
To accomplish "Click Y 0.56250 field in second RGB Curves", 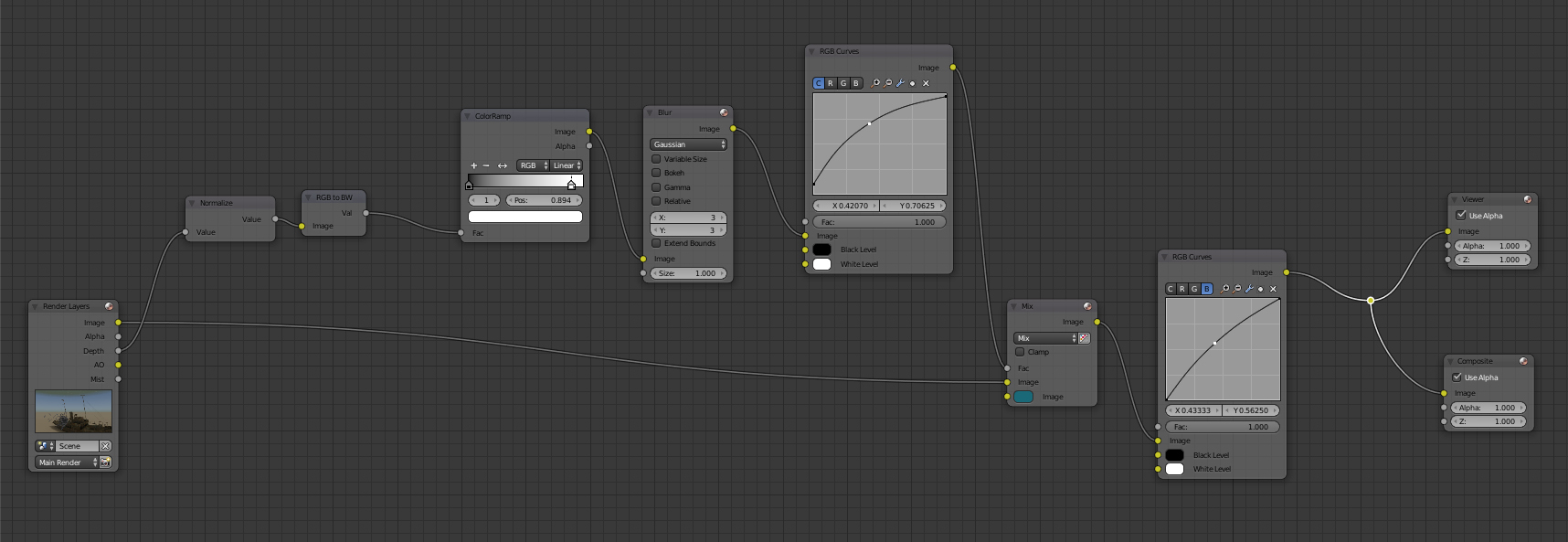I will 1251,410.
